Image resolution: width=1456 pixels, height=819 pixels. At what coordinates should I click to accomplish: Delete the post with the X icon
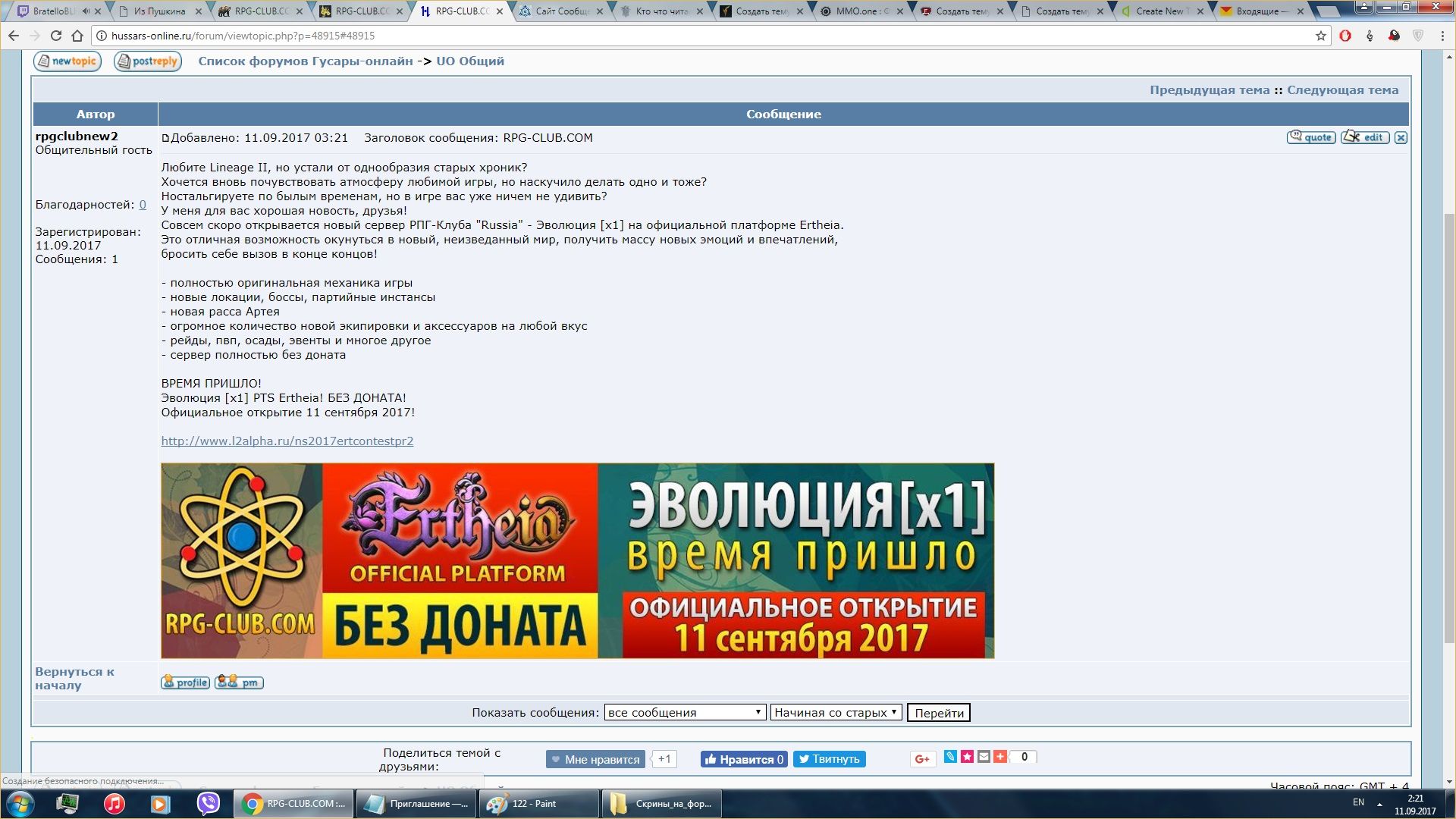click(x=1401, y=137)
